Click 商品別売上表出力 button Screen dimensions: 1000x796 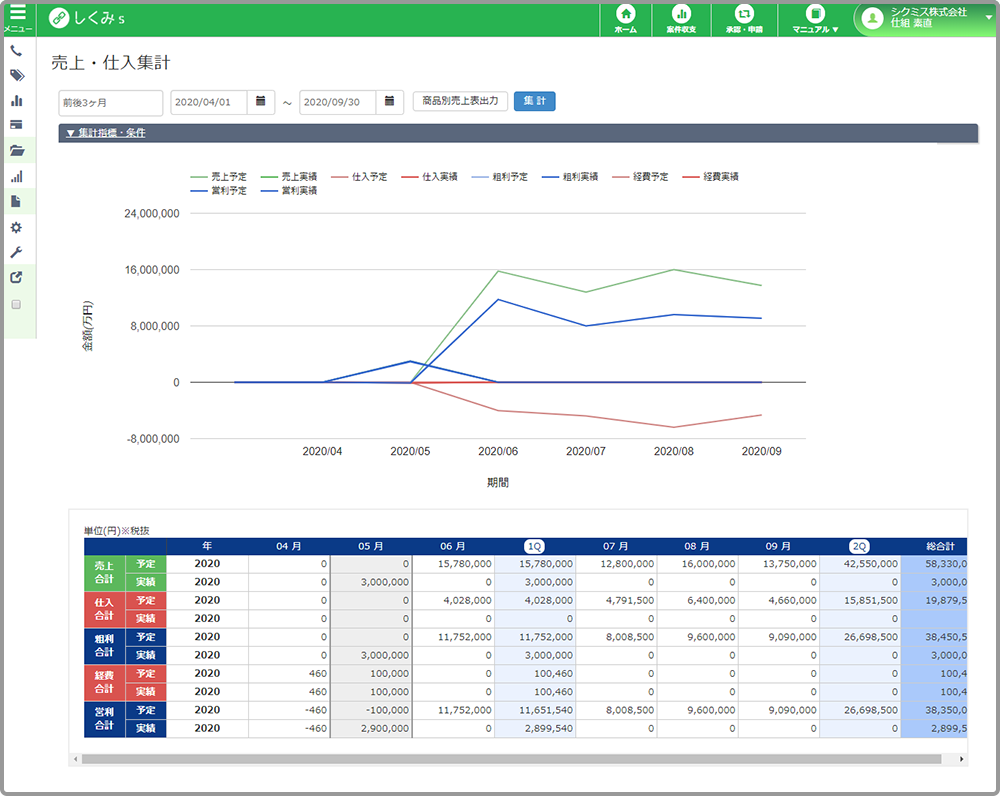(460, 101)
